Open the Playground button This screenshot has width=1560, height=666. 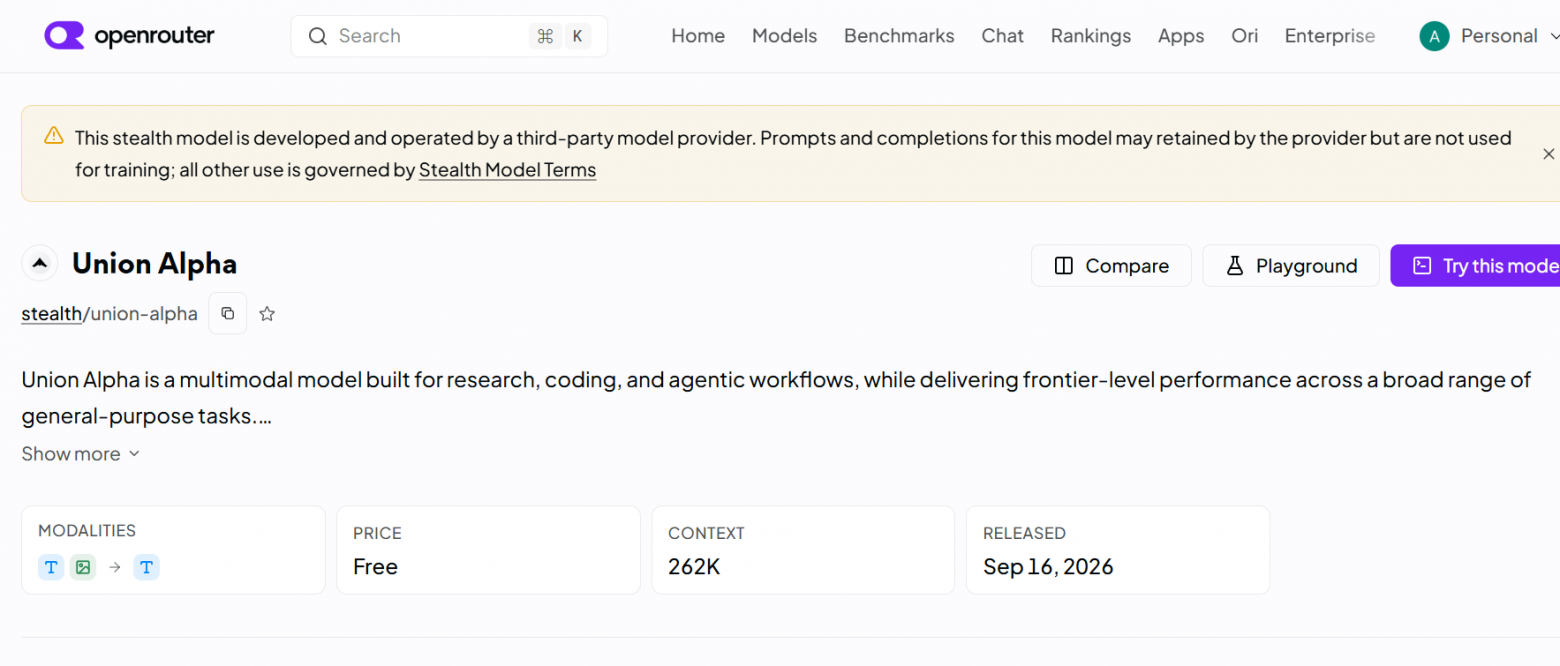pyautogui.click(x=1291, y=266)
